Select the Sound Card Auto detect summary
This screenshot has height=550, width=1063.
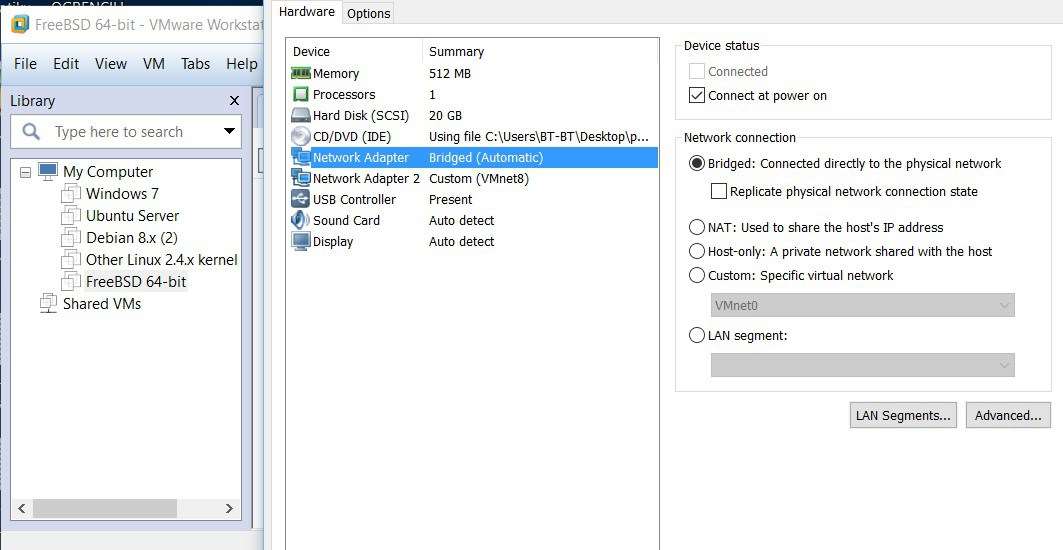[x=462, y=220]
